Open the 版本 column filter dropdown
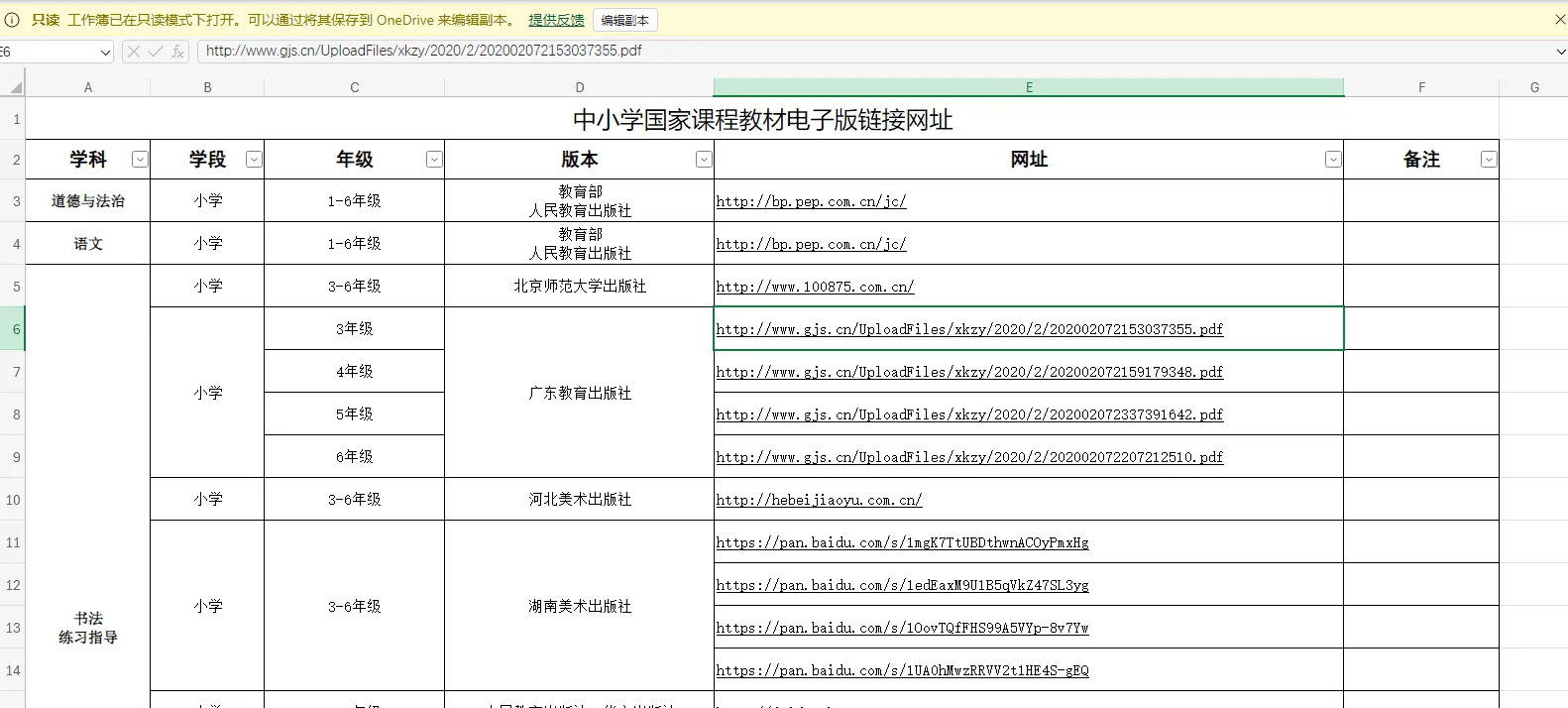This screenshot has height=708, width=1568. [x=704, y=160]
